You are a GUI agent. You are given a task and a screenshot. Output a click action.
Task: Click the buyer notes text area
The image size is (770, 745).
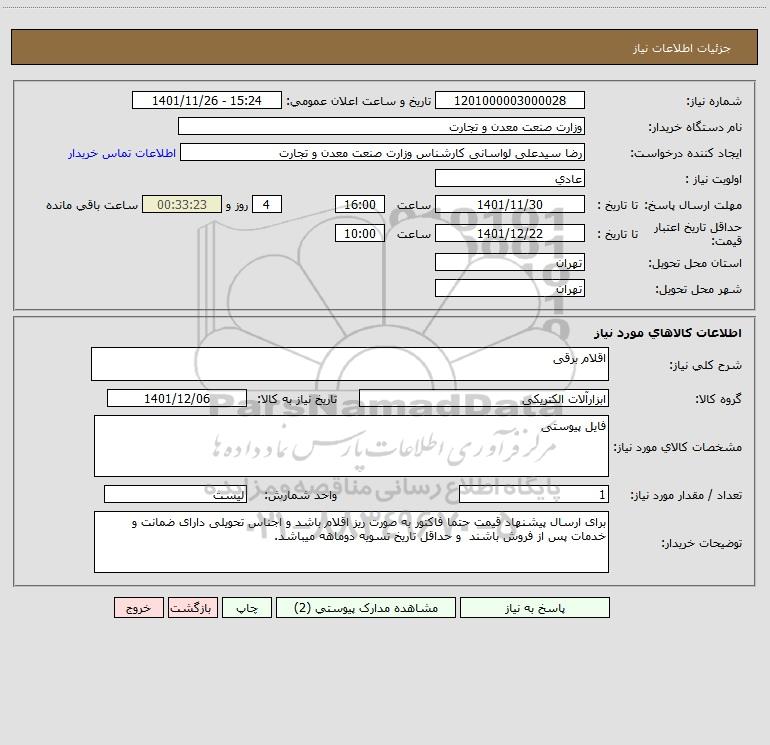tap(351, 542)
